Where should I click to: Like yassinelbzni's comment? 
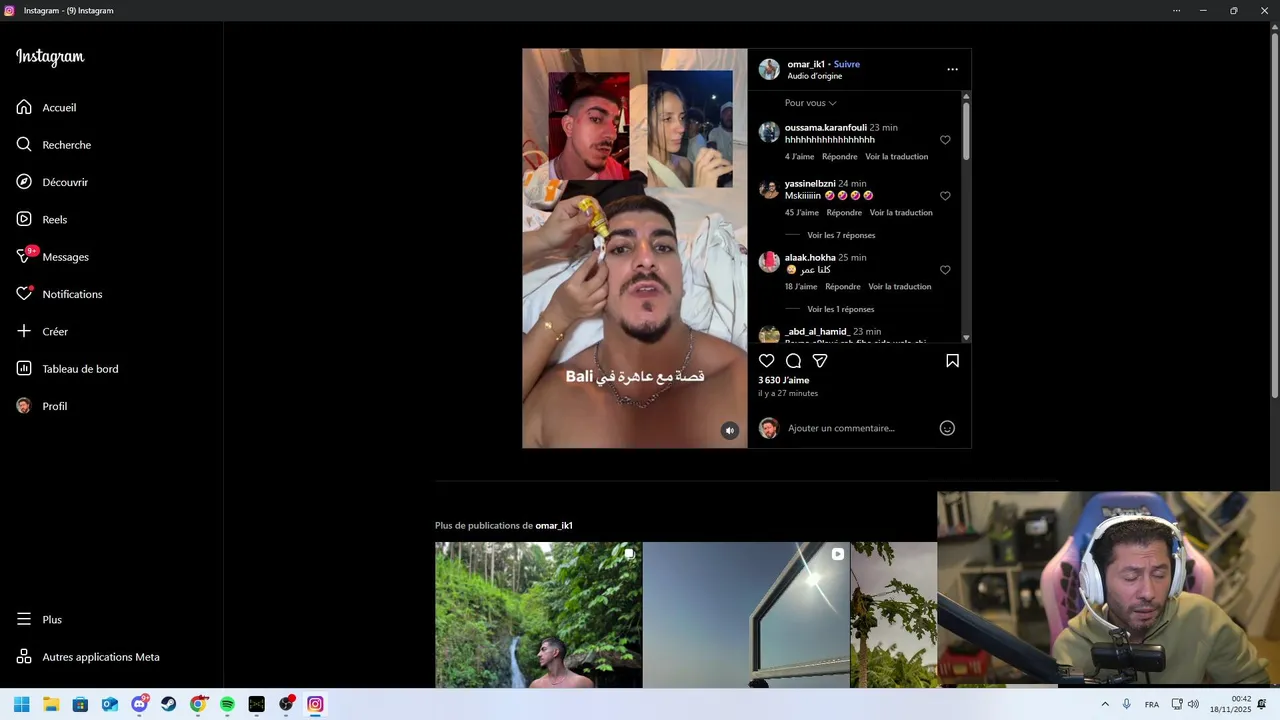[x=945, y=196]
